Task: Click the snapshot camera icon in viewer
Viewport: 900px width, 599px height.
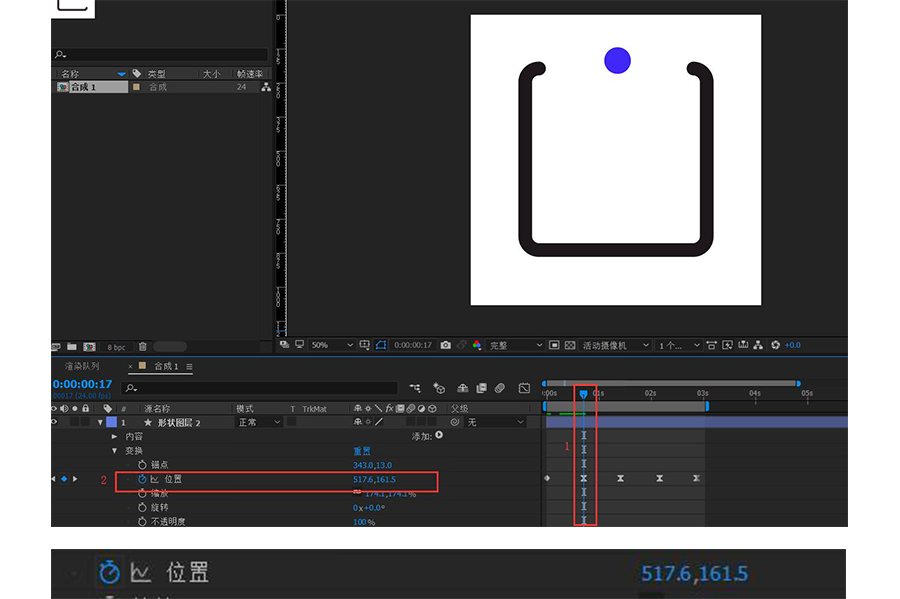Action: point(446,345)
